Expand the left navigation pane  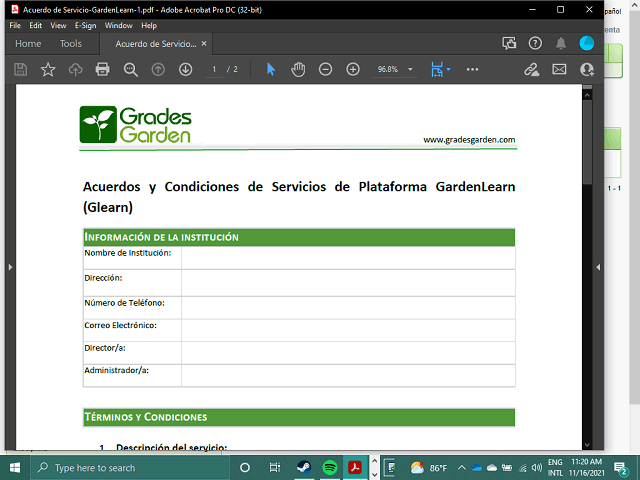(10, 267)
